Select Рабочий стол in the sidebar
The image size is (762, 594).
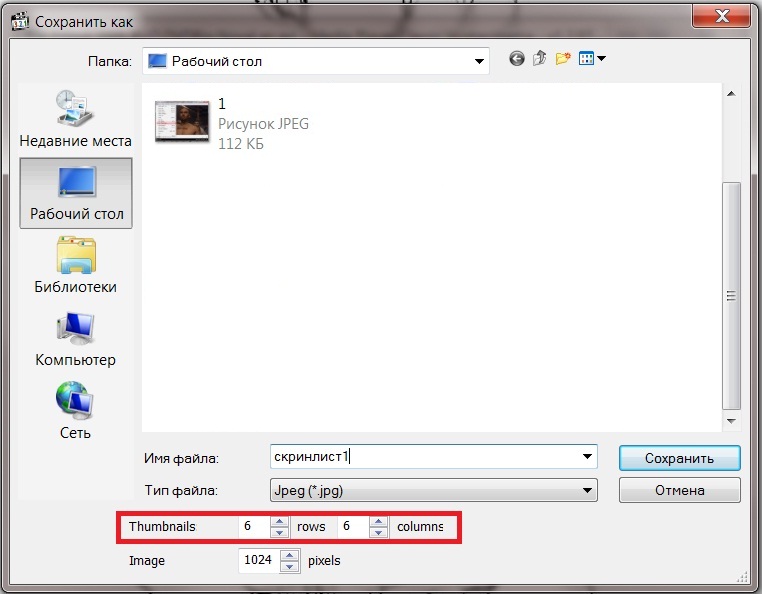76,192
